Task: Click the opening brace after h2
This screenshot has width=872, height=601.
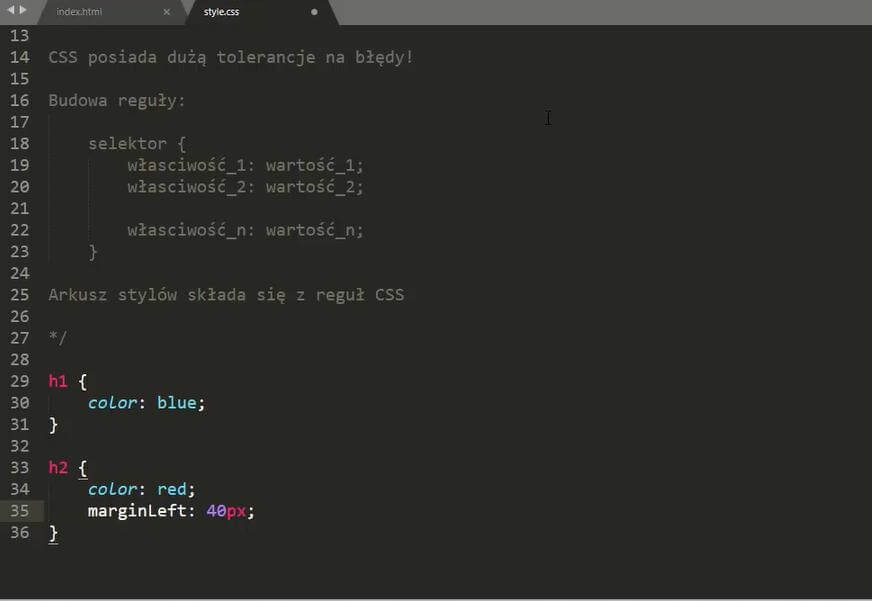Action: (83, 468)
